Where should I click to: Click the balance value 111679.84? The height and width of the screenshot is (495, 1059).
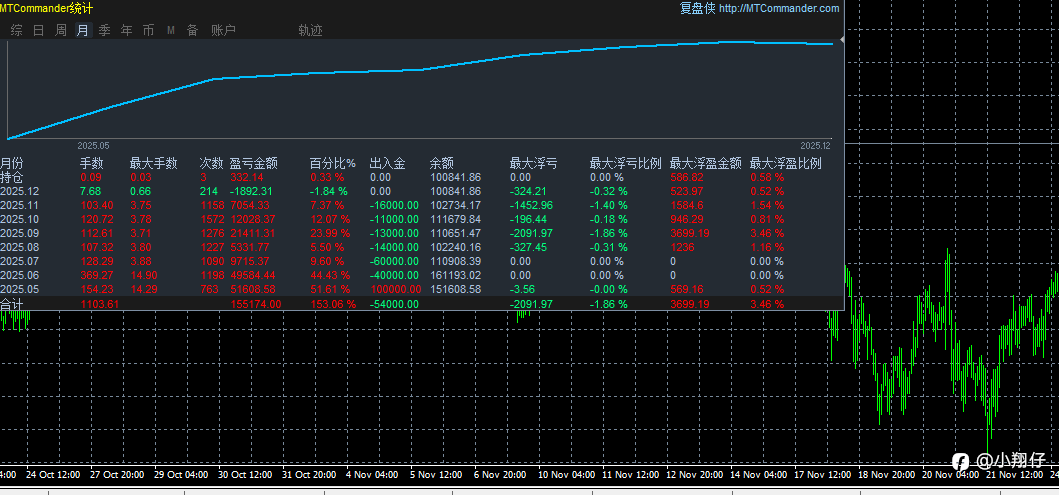[455, 219]
